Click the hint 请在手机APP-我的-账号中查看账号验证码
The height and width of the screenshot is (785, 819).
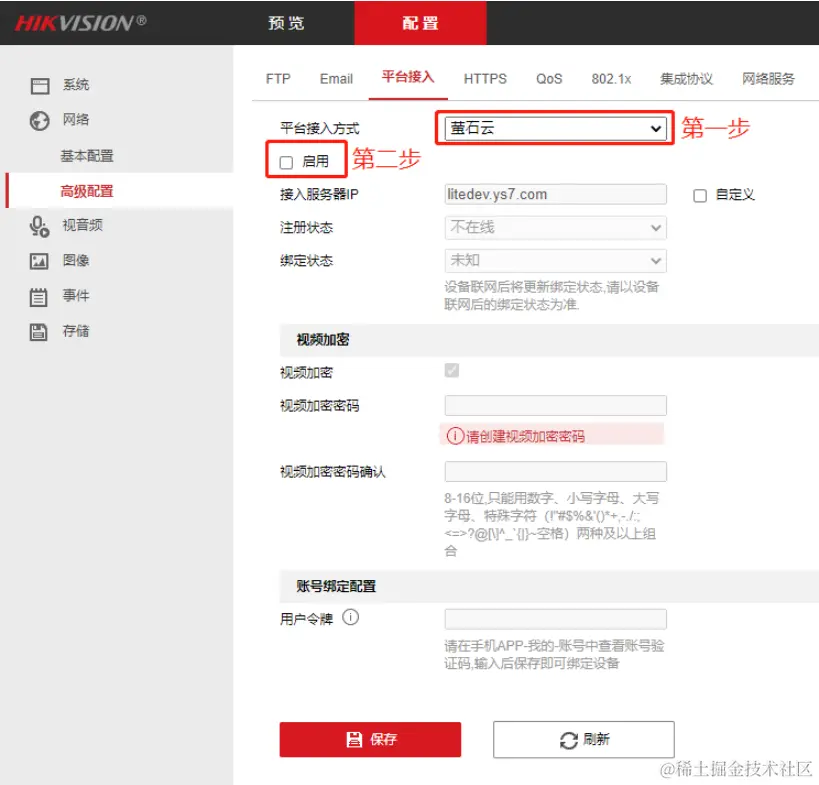click(554, 654)
